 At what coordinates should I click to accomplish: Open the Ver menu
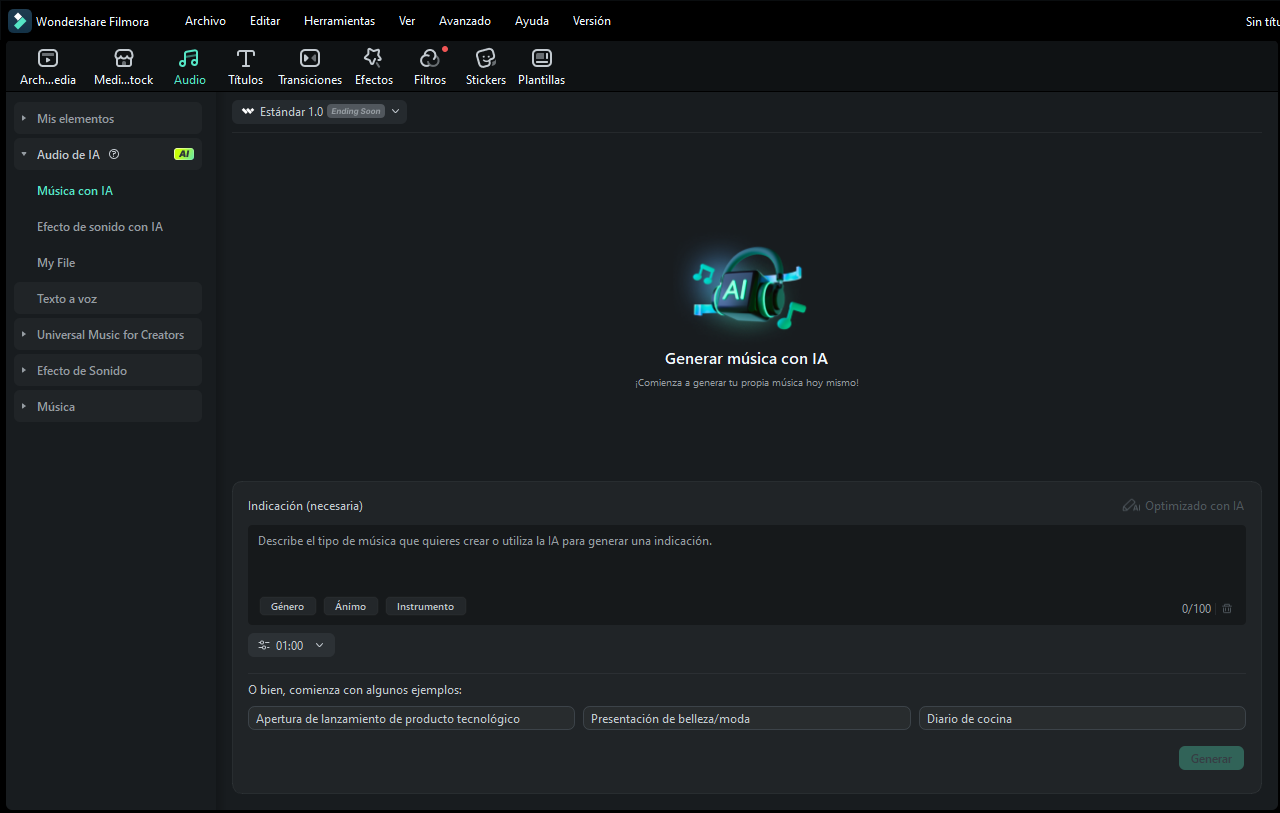click(x=407, y=21)
